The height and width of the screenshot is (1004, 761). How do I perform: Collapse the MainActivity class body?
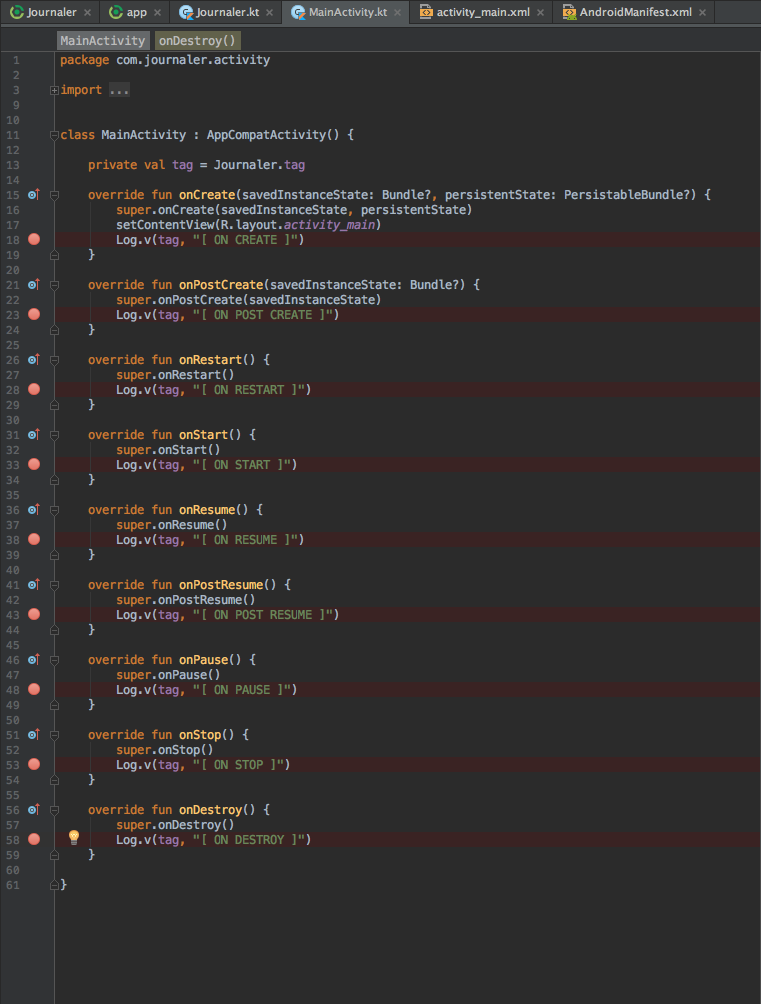pos(54,135)
